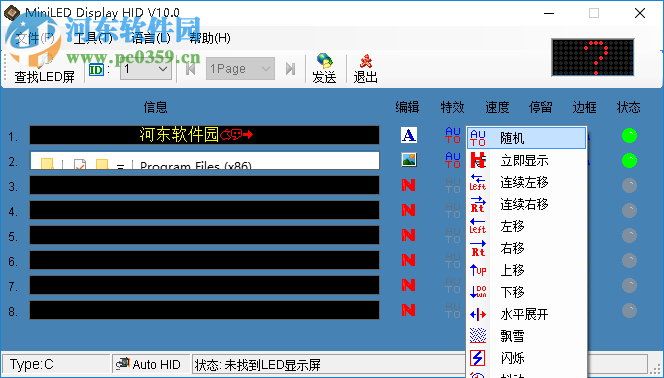Toggle the grey status light for row 4
664x378 pixels.
coord(629,210)
